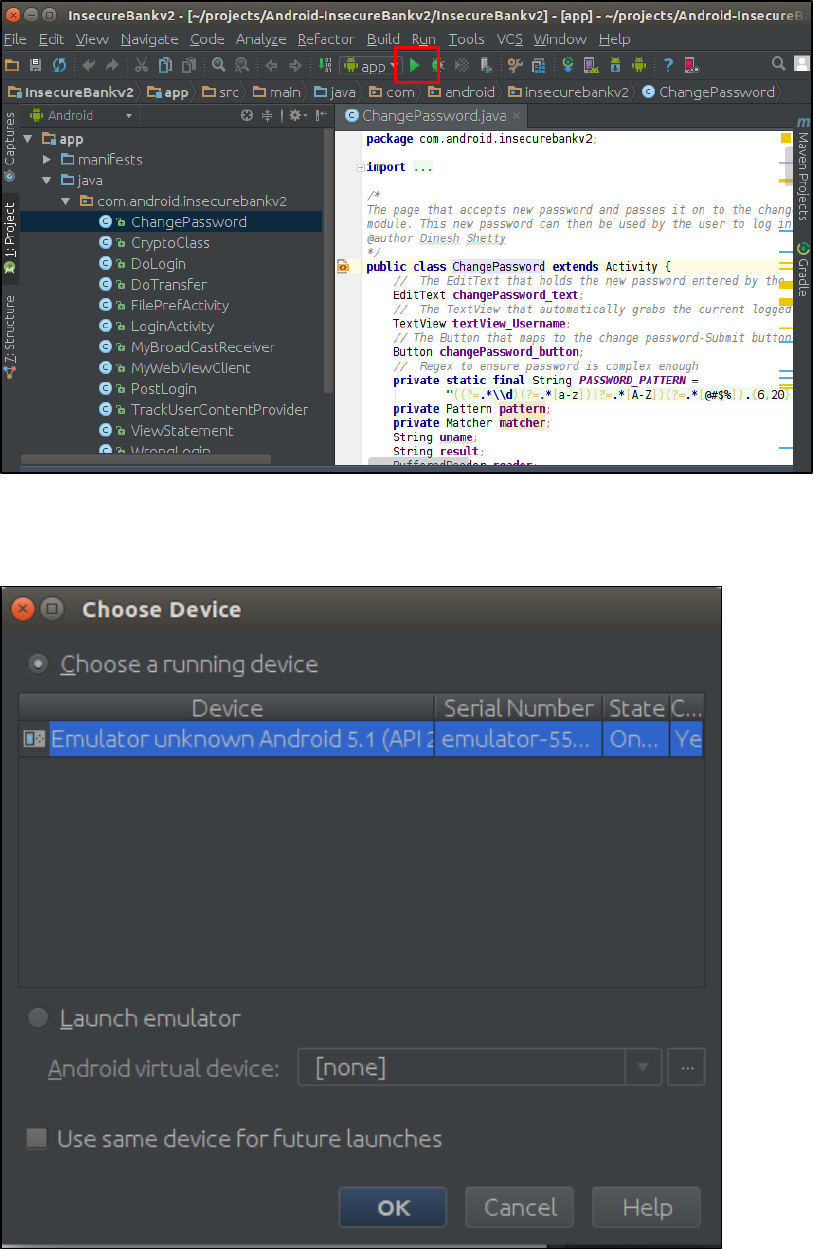Image resolution: width=813 pixels, height=1249 pixels.
Task: Collapse the app module tree node
Action: point(28,139)
